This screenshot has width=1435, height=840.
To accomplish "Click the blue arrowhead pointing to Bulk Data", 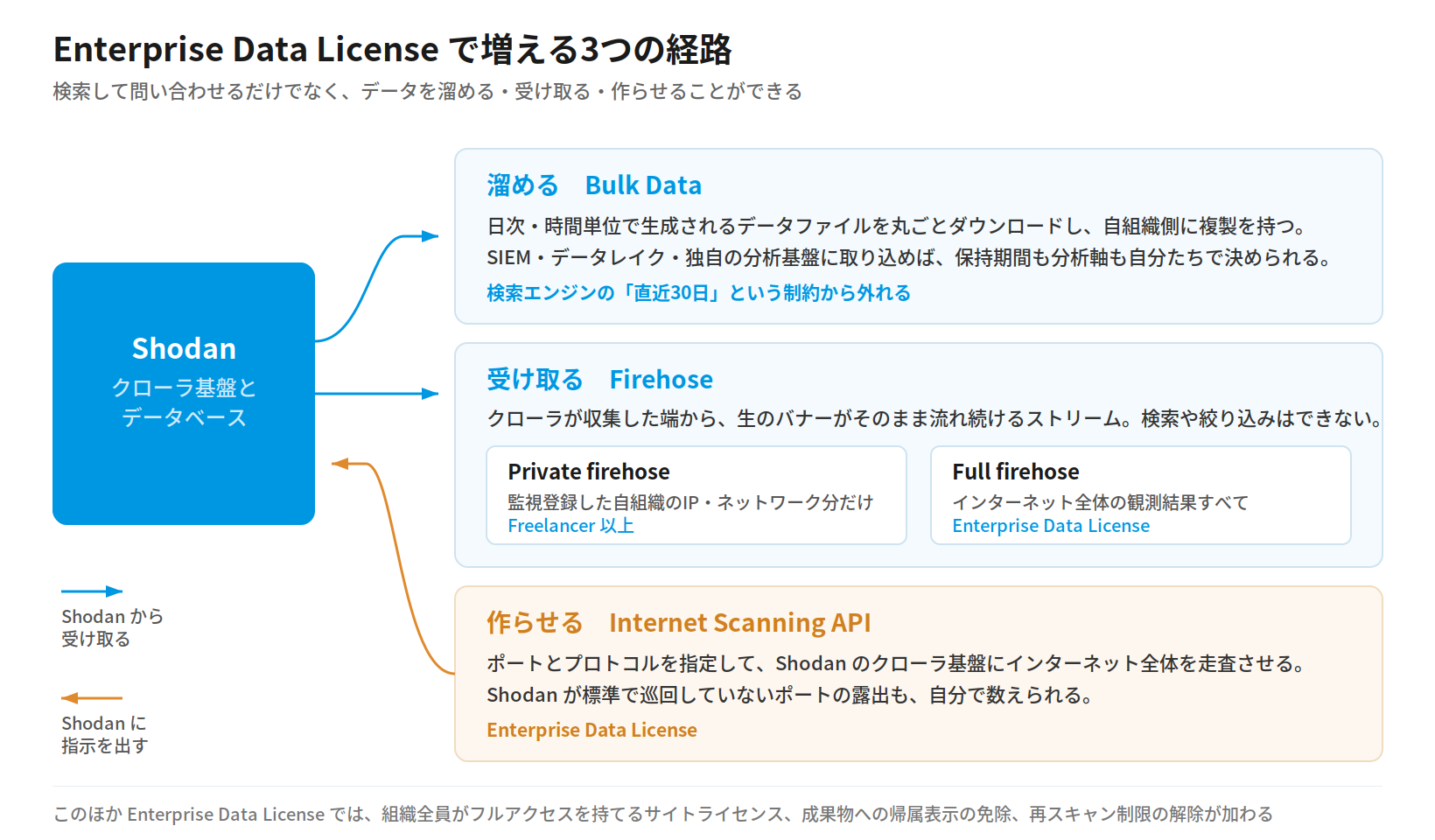I will coord(430,236).
